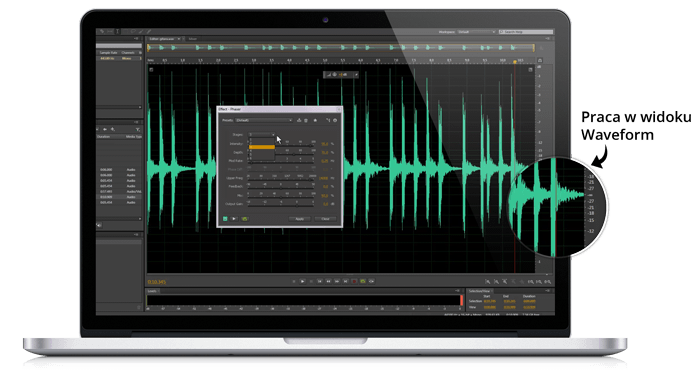Click Zoom to Selection icon

[x=547, y=282]
